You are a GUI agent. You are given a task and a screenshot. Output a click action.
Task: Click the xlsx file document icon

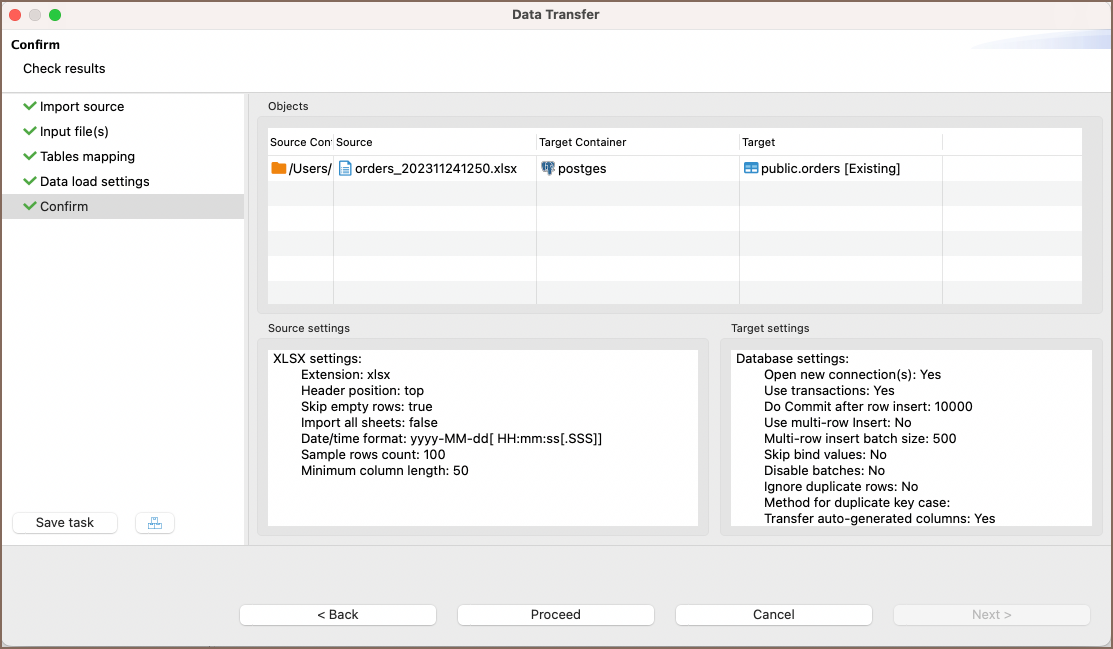tap(345, 168)
